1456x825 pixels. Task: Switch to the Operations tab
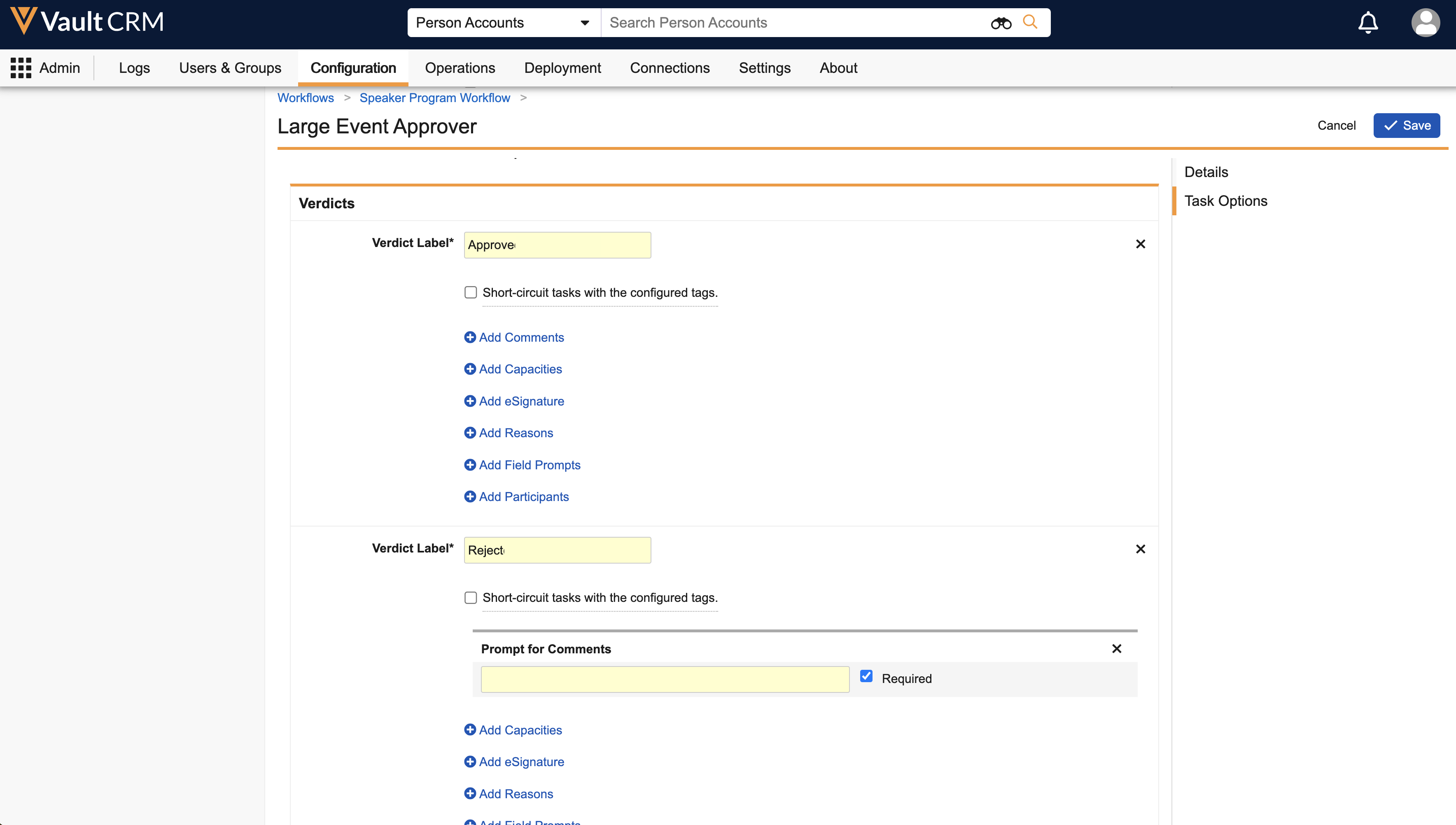pyautogui.click(x=460, y=68)
